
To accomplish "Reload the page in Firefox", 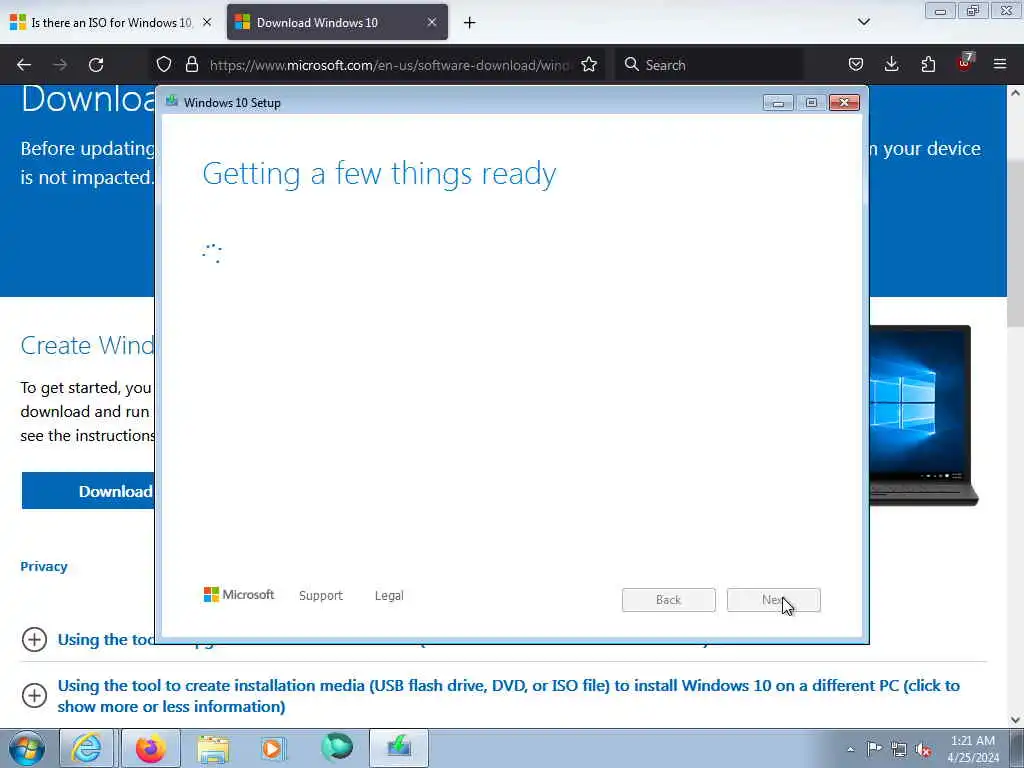I will (96, 65).
